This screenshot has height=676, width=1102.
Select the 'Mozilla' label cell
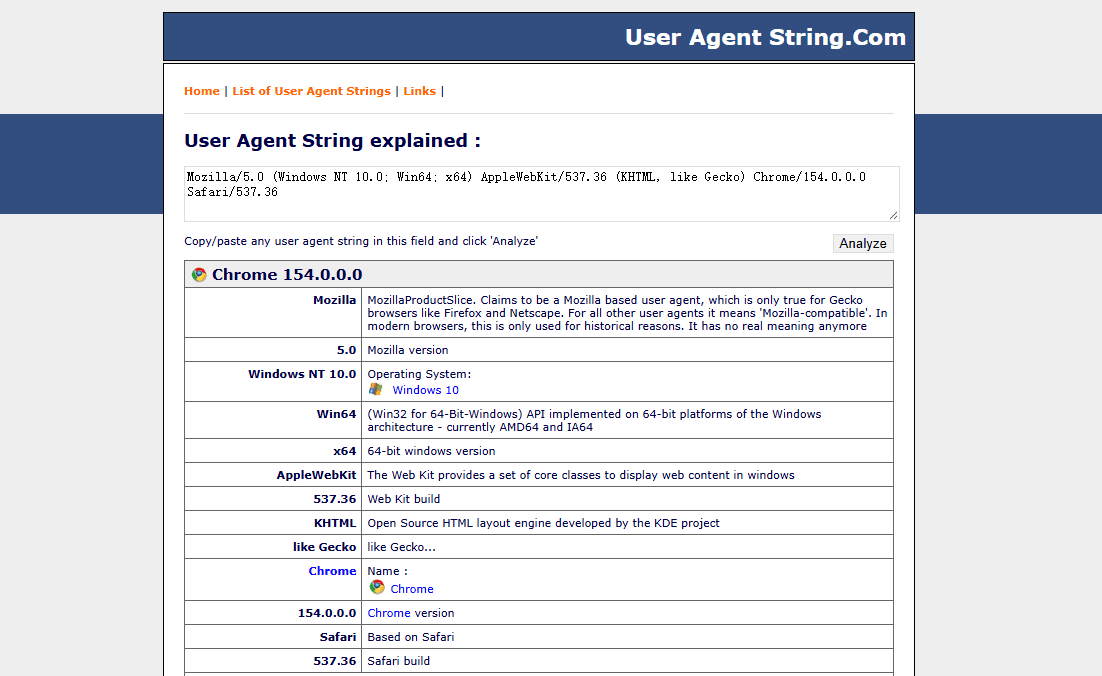[273, 313]
